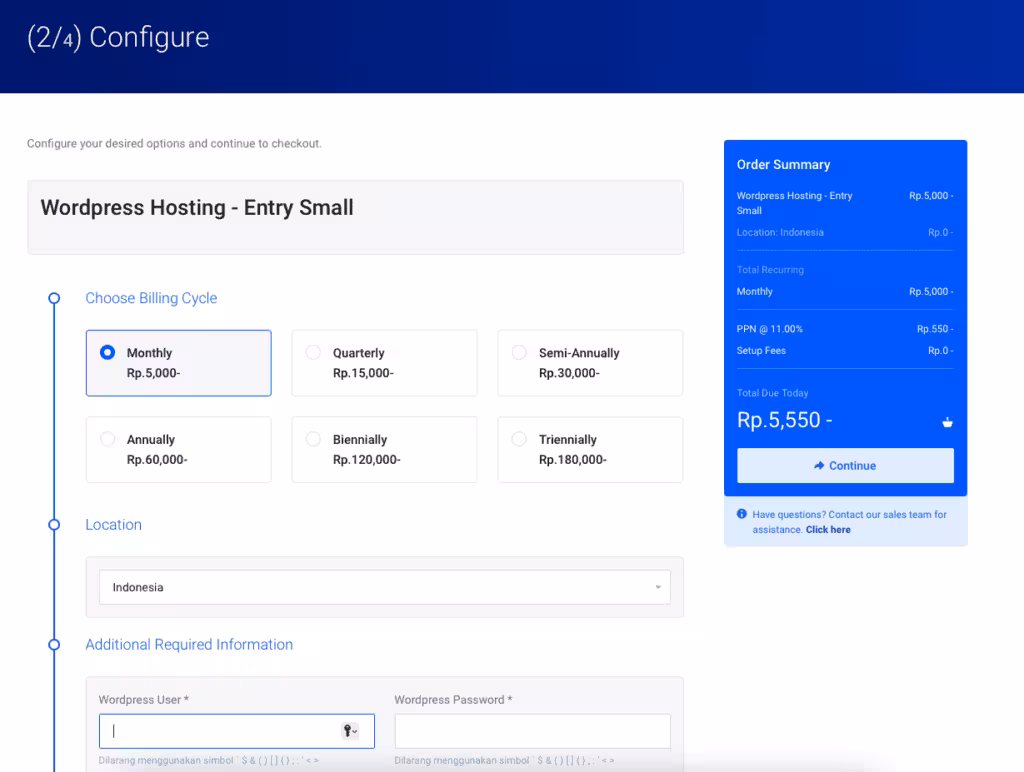Image resolution: width=1024 pixels, height=772 pixels.
Task: Focus the Wordpress Password input field
Action: [532, 731]
